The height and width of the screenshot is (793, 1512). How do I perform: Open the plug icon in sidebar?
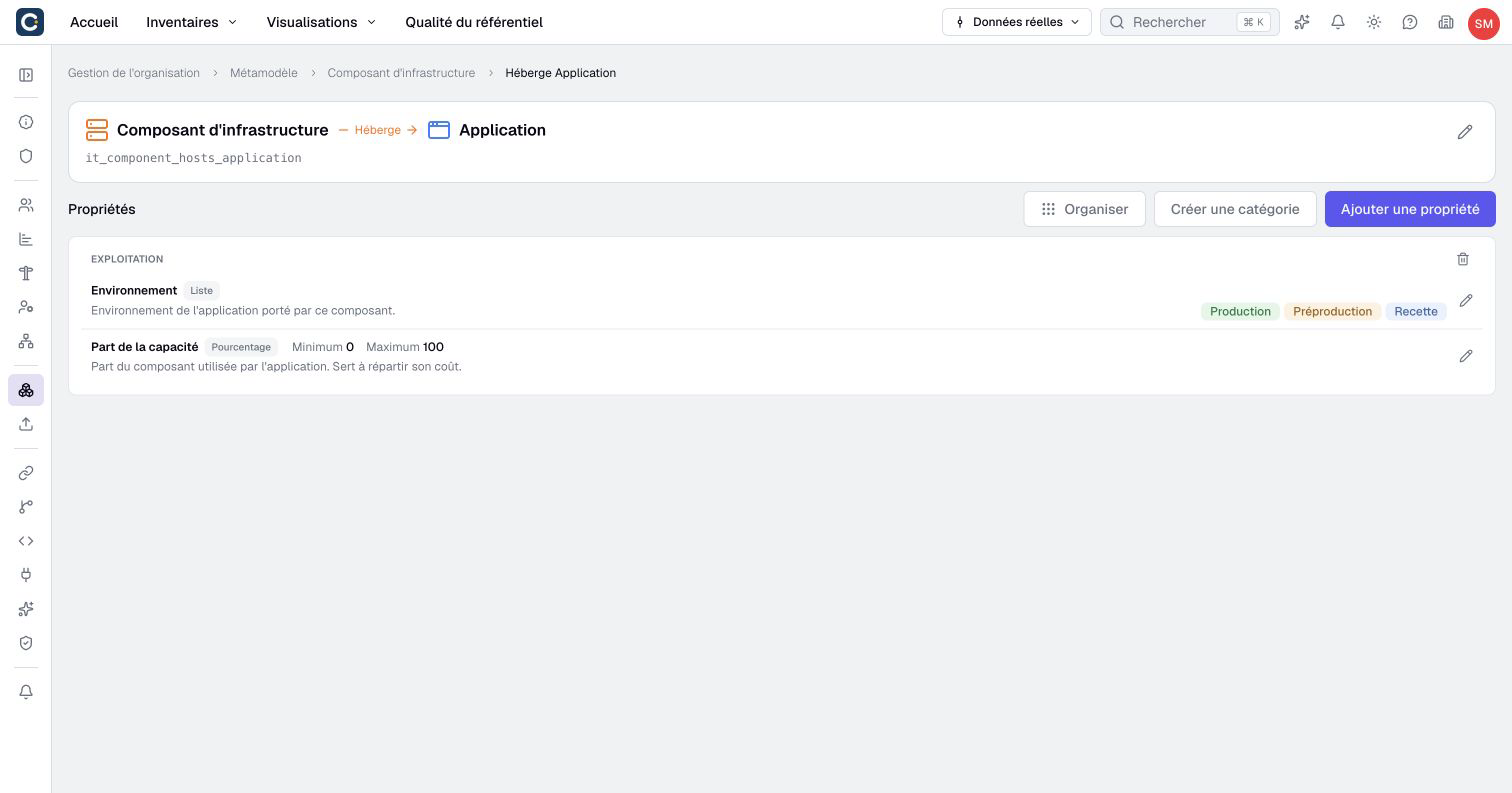[26, 575]
